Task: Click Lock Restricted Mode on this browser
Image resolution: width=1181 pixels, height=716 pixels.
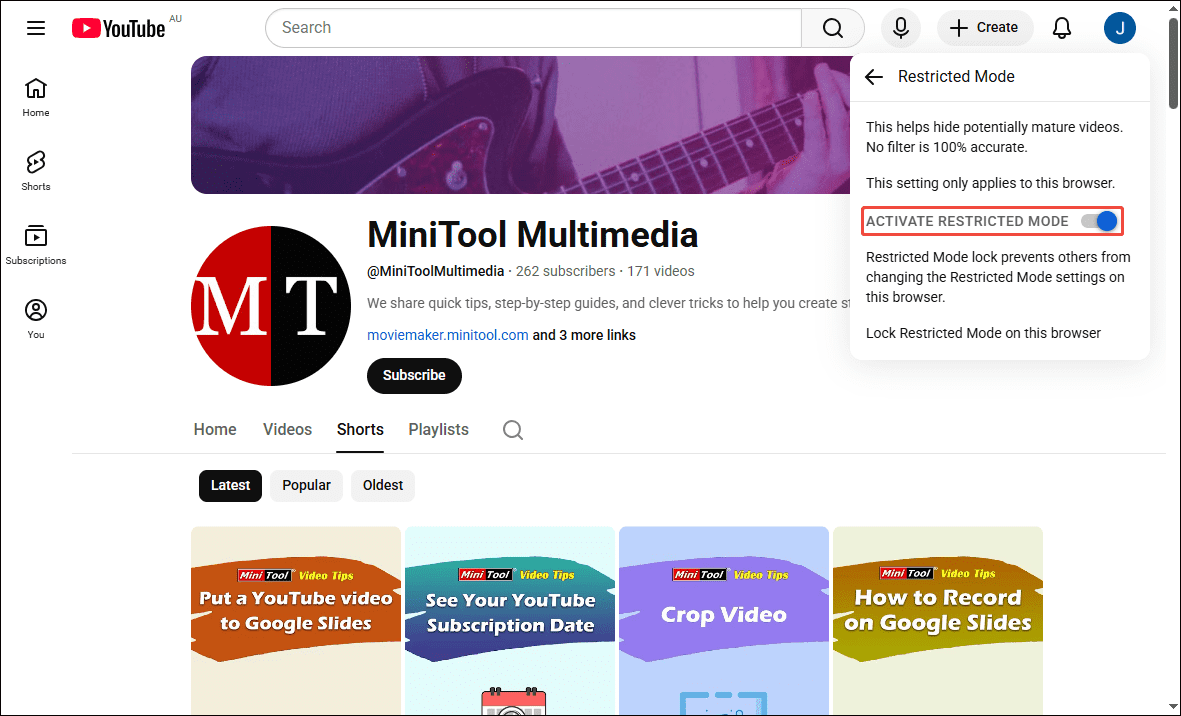Action: pos(983,333)
